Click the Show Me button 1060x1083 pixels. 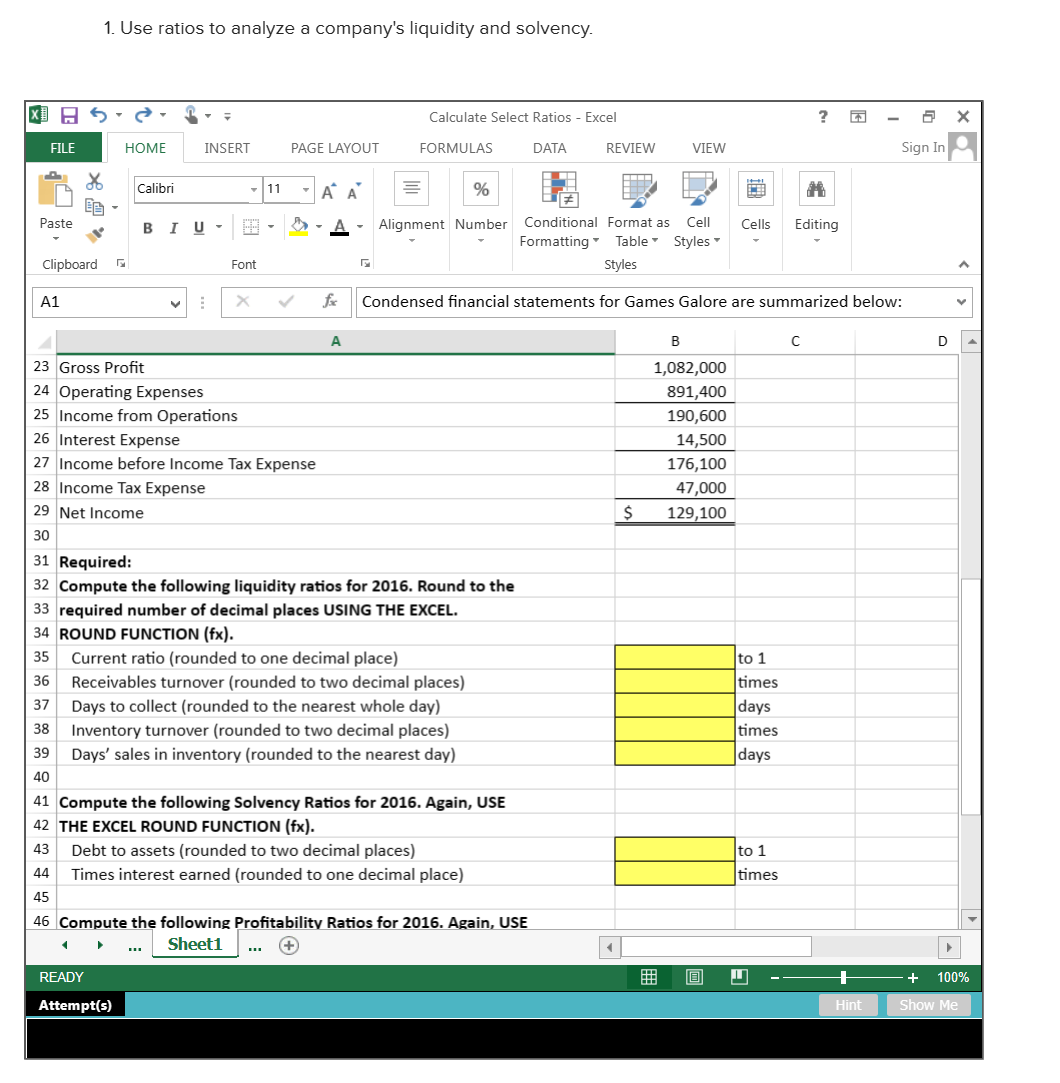point(928,1005)
